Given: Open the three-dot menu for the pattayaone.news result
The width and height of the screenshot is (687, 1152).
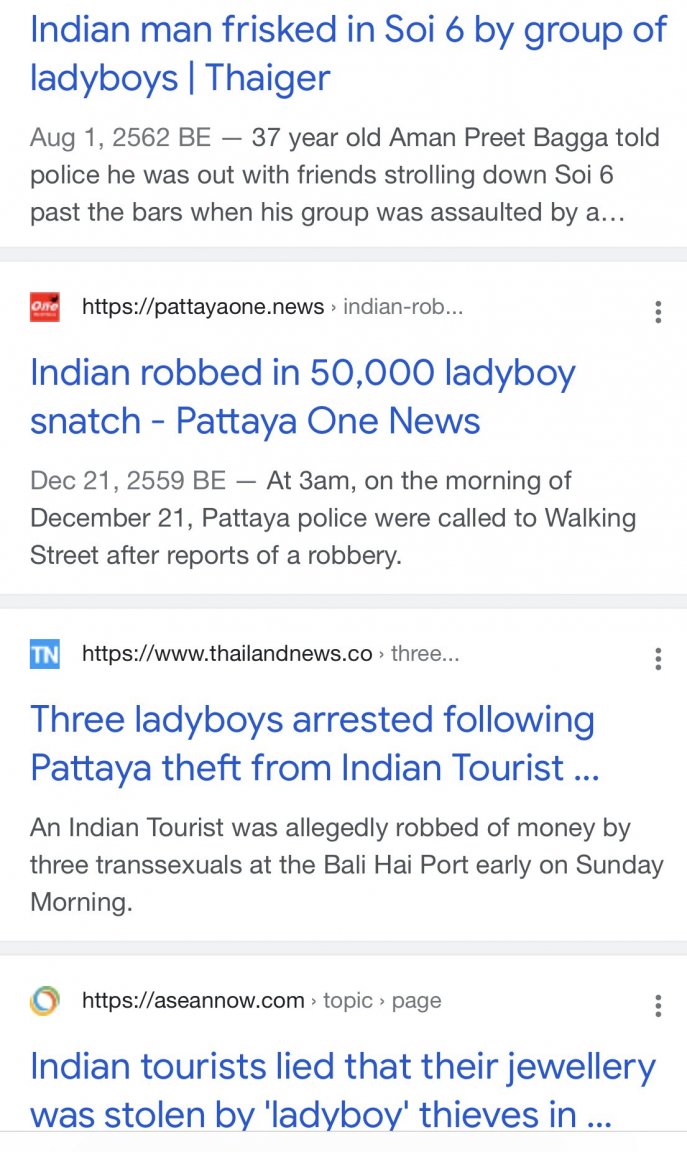Looking at the screenshot, I should click(658, 312).
